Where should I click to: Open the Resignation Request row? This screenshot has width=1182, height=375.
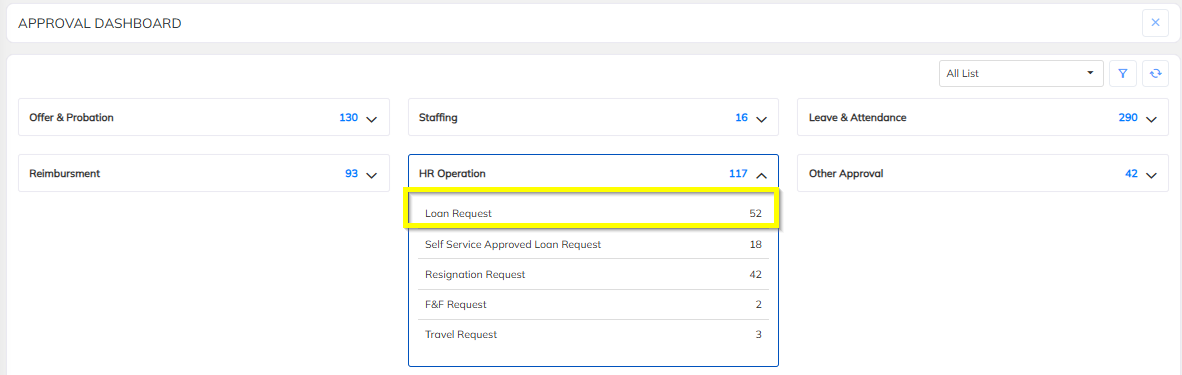coord(593,274)
